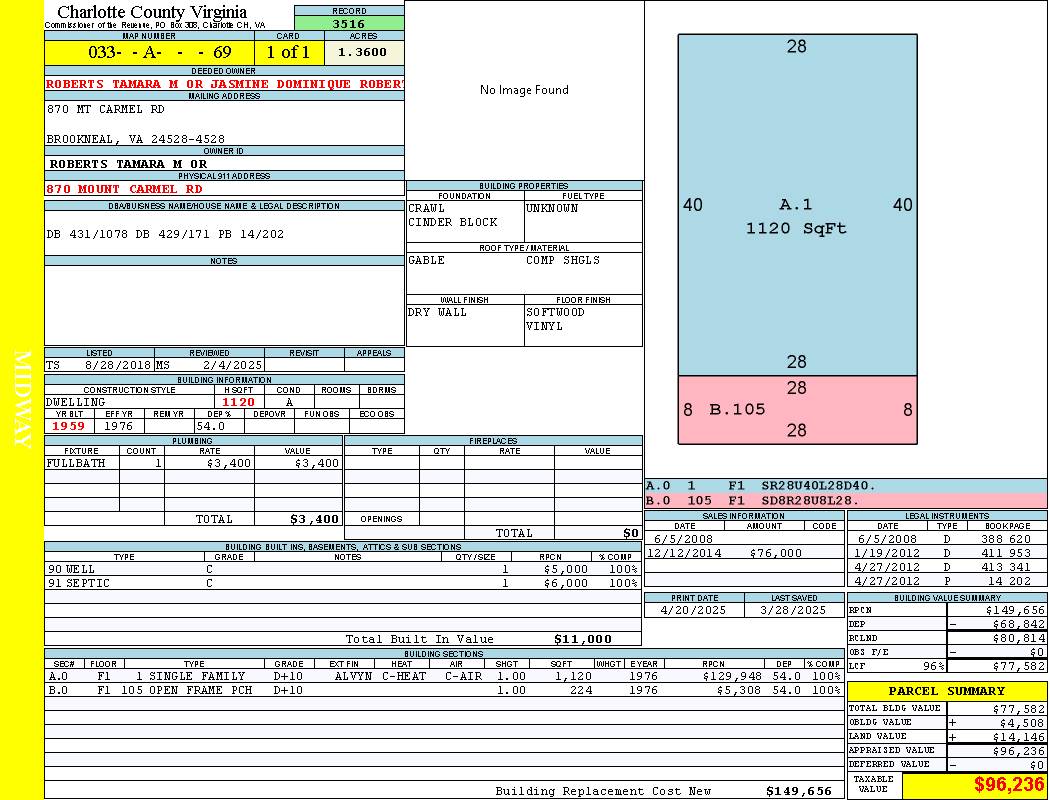The image size is (1050, 800).
Task: Click the card value 1 of 1
Action: coord(289,52)
